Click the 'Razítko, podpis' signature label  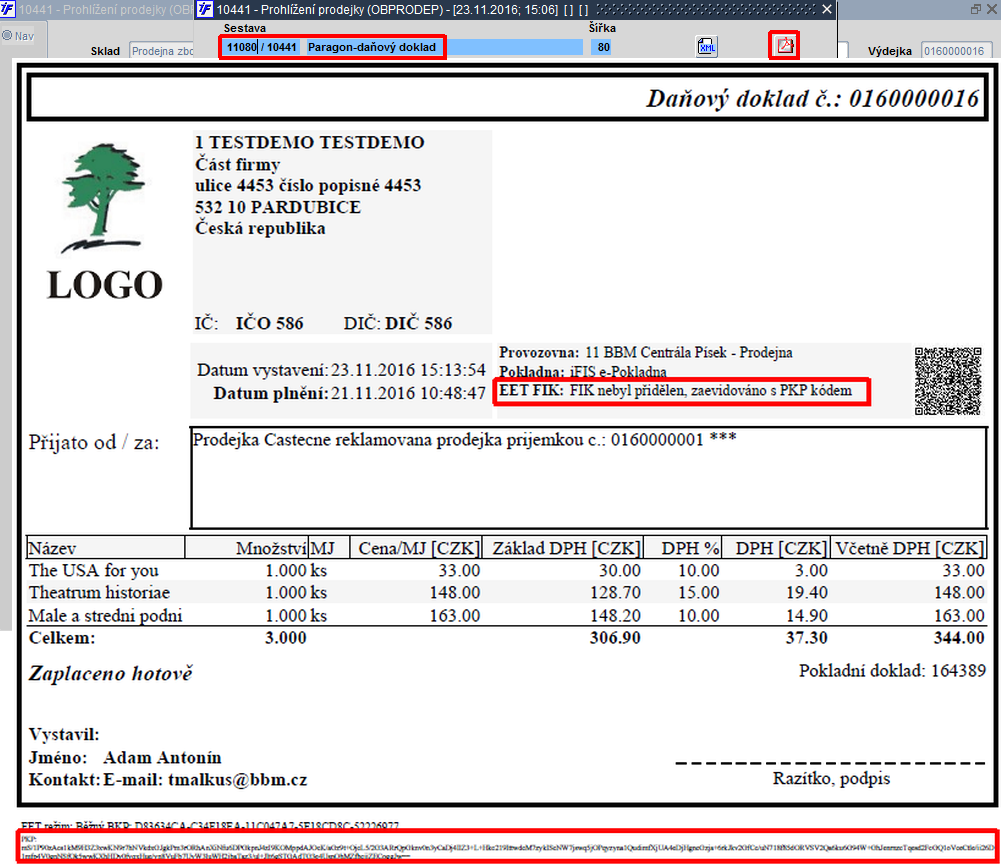click(831, 778)
